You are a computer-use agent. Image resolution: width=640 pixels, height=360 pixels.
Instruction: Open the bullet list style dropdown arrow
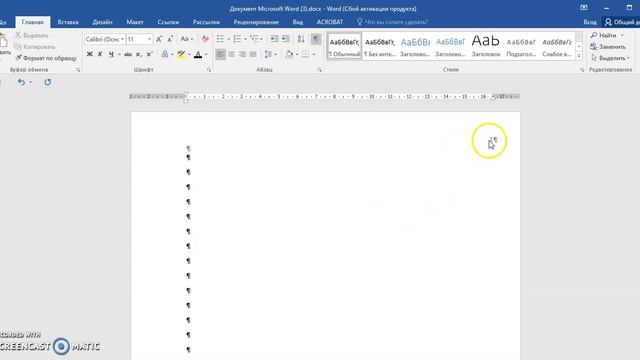(228, 39)
